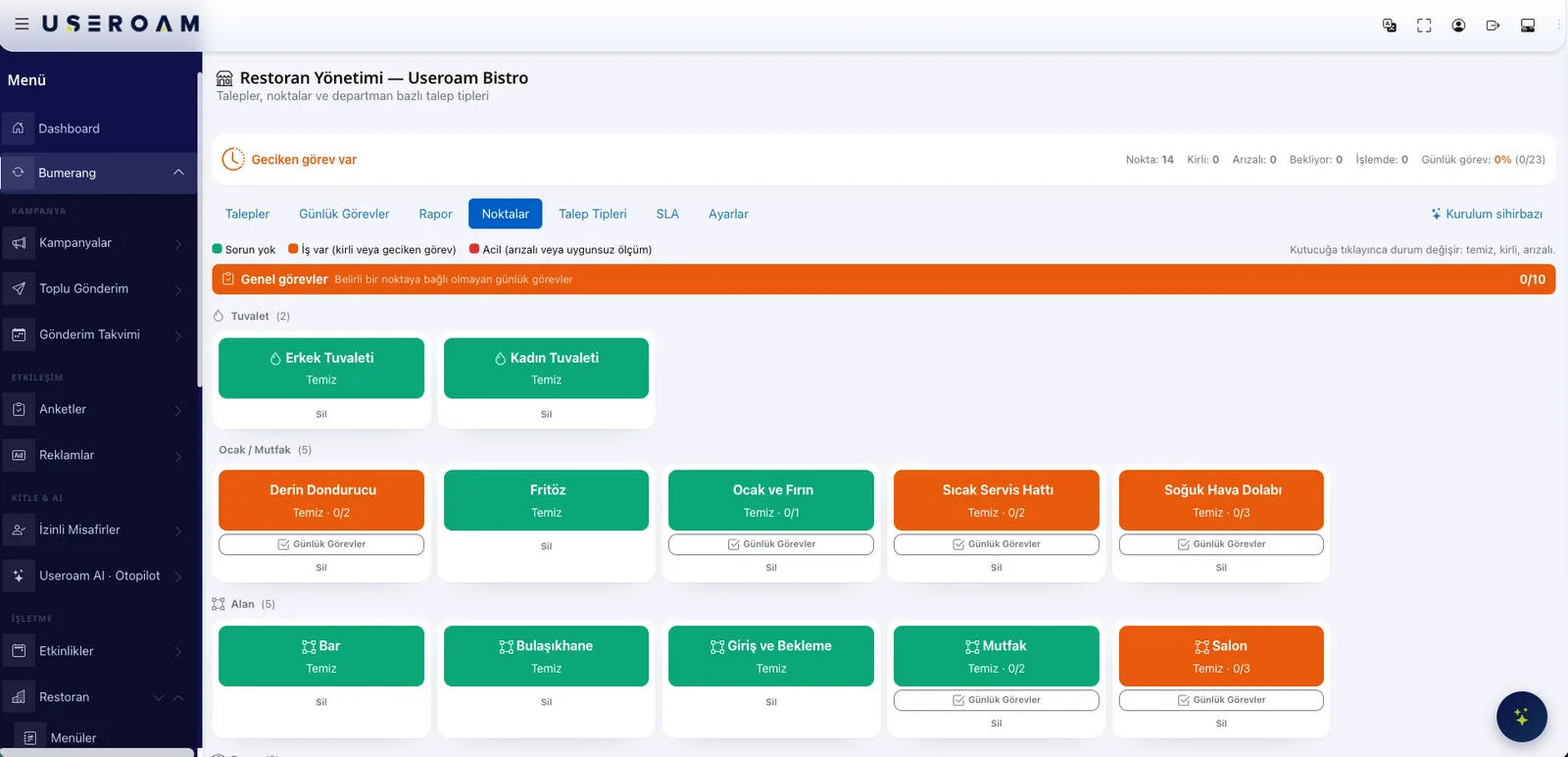The height and width of the screenshot is (757, 1568).
Task: Click the ad icon for Reklamlar
Action: tap(19, 456)
